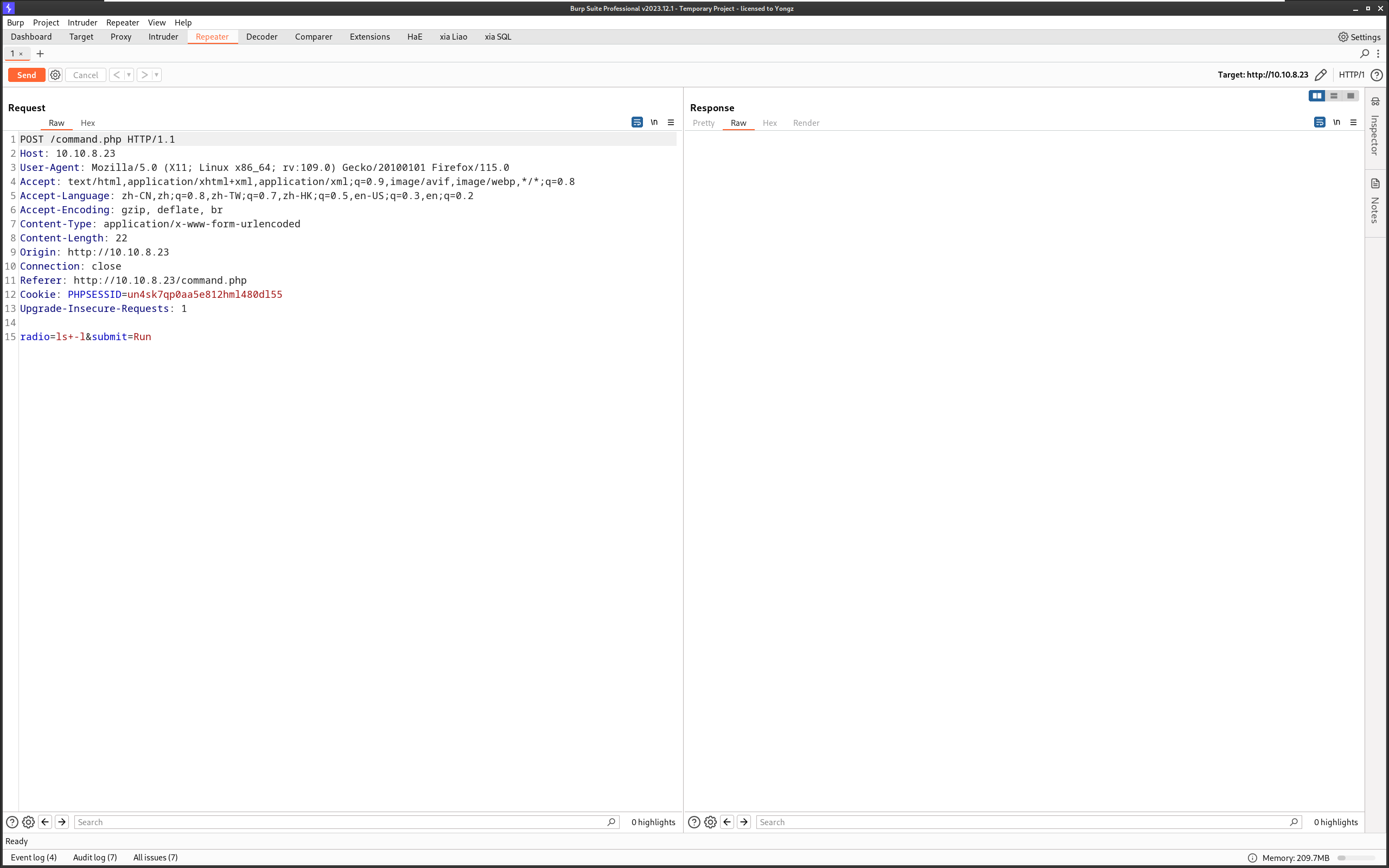The image size is (1389, 868).
Task: Click the orange Send button
Action: pyautogui.click(x=27, y=75)
